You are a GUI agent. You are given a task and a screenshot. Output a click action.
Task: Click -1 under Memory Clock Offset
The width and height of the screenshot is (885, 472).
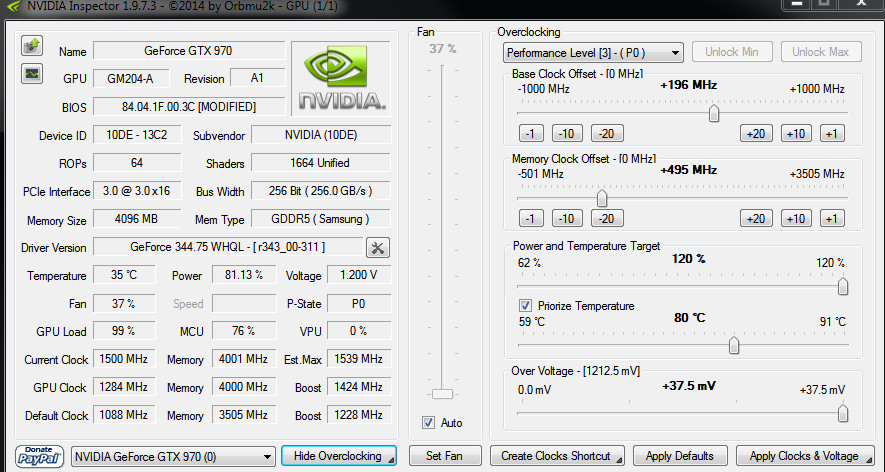click(531, 218)
